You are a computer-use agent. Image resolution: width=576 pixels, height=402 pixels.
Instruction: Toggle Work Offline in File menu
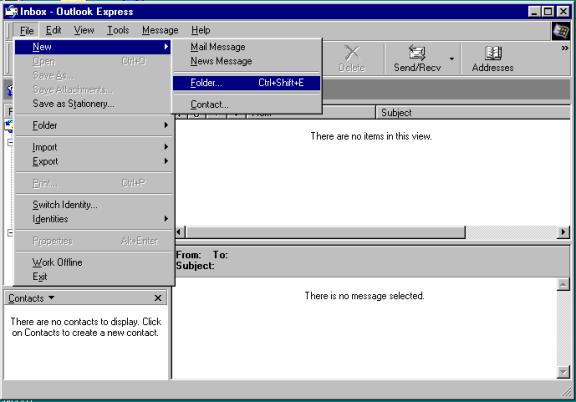tap(93, 262)
